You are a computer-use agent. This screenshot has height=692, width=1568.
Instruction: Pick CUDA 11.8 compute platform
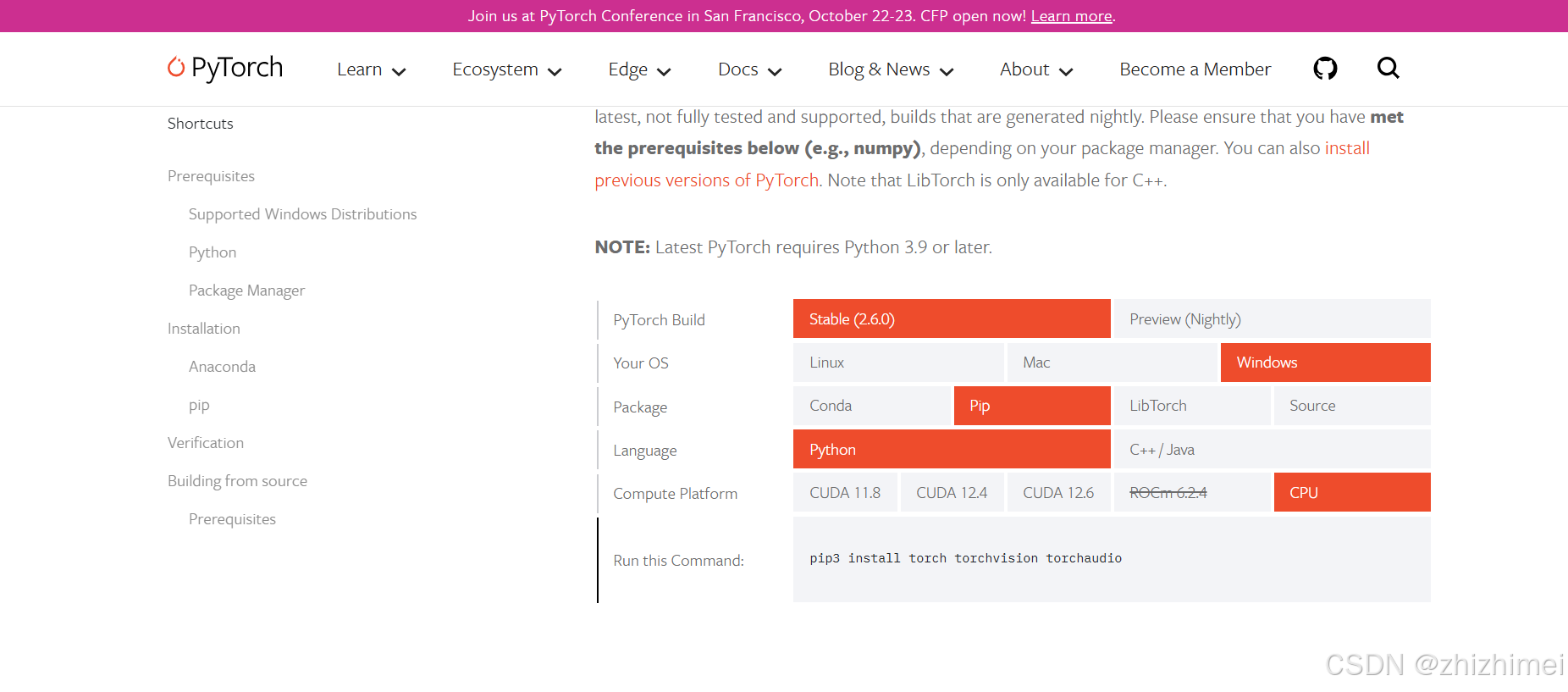[845, 492]
